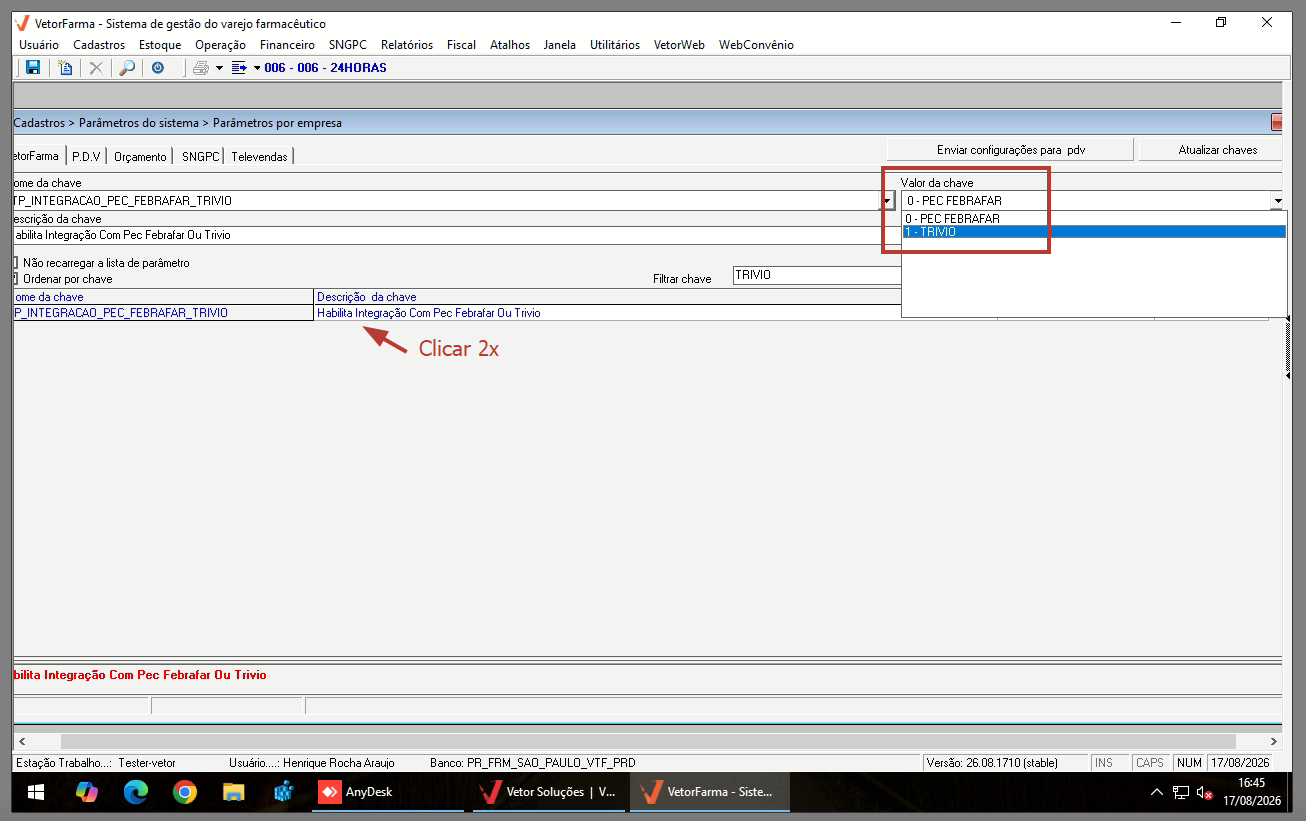
Task: Click the new record document icon
Action: click(66, 68)
